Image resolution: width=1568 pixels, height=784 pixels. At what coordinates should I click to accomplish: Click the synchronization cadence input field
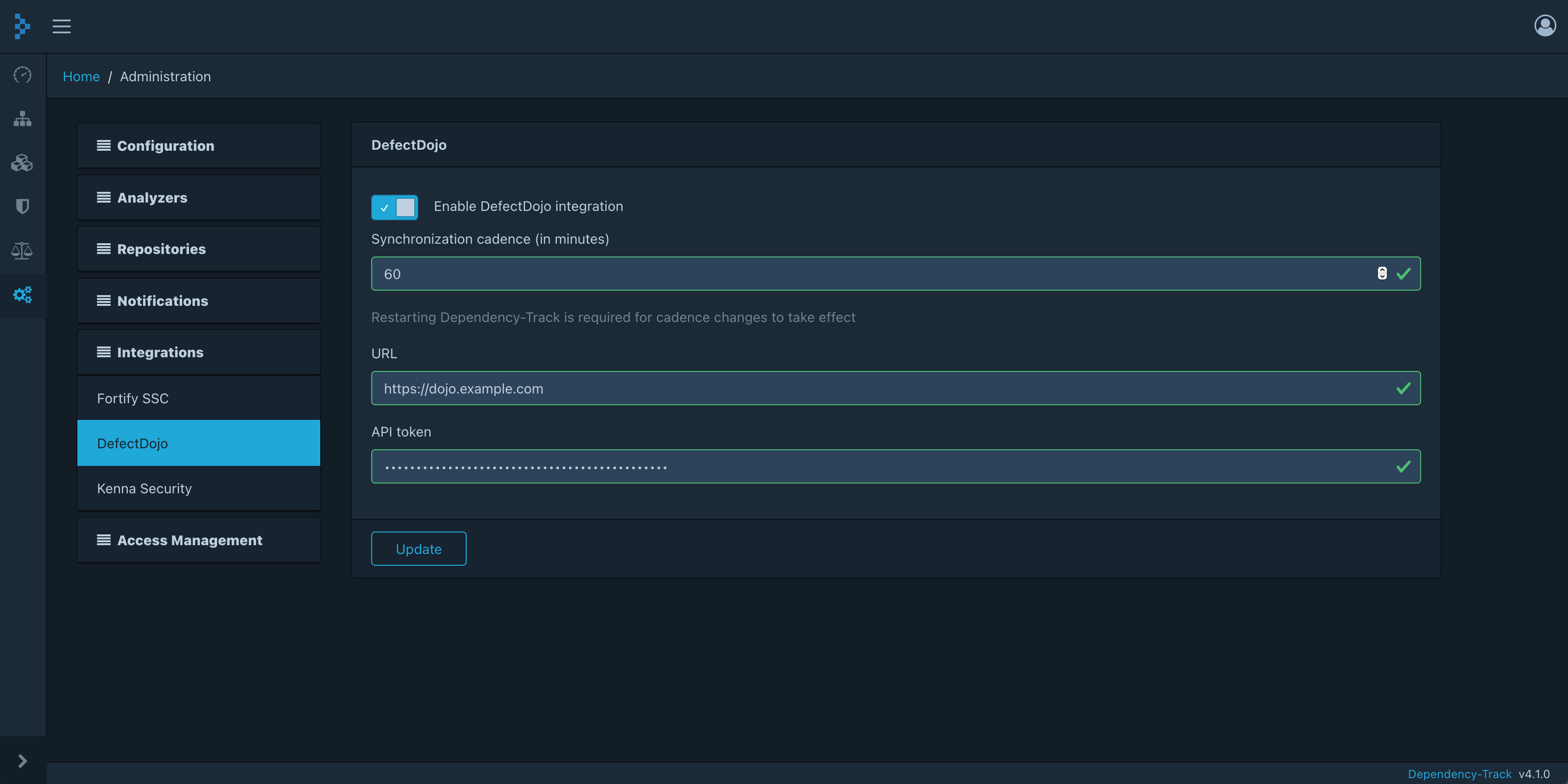[x=895, y=273]
